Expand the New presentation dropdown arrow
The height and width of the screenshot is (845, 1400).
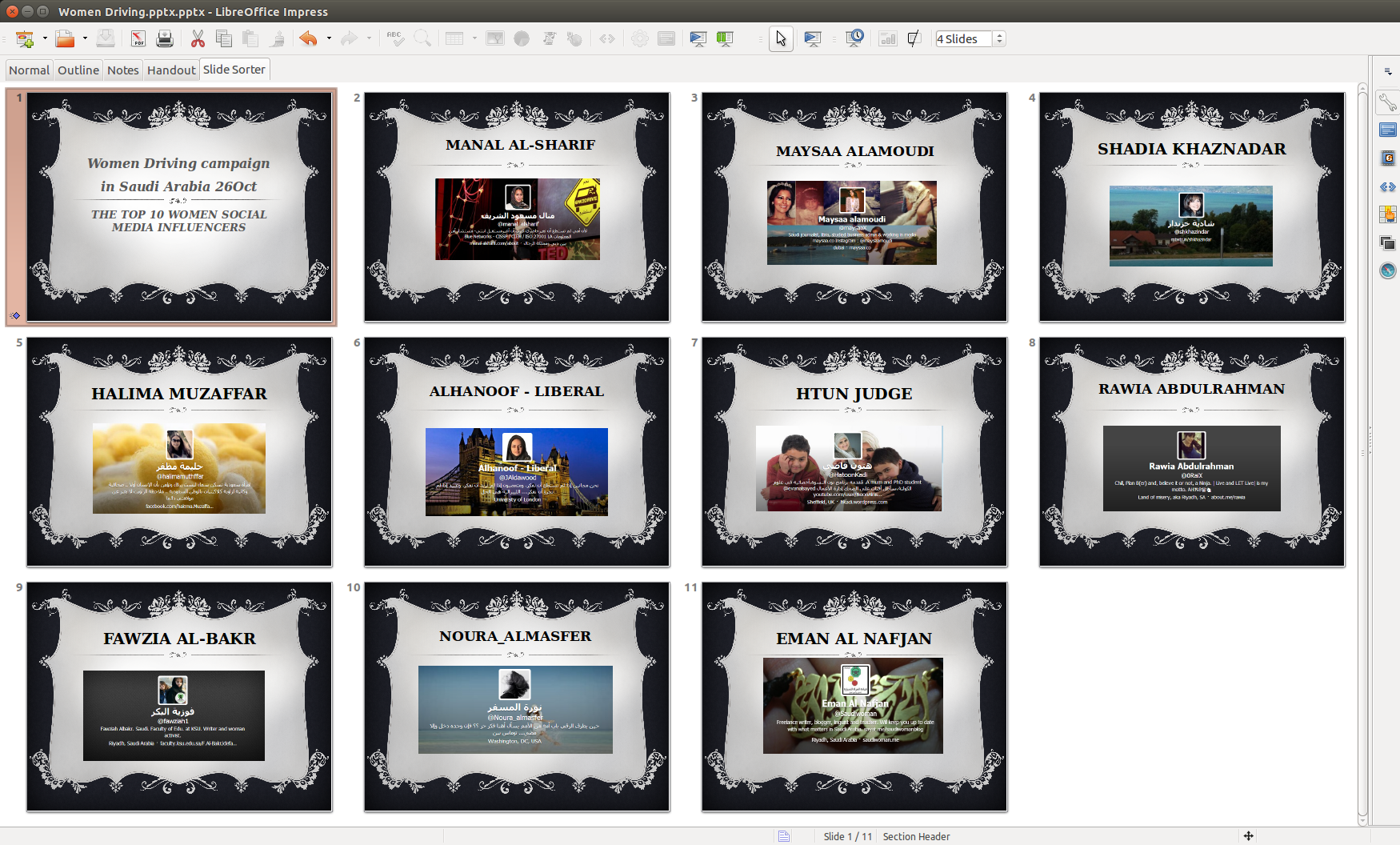point(45,38)
